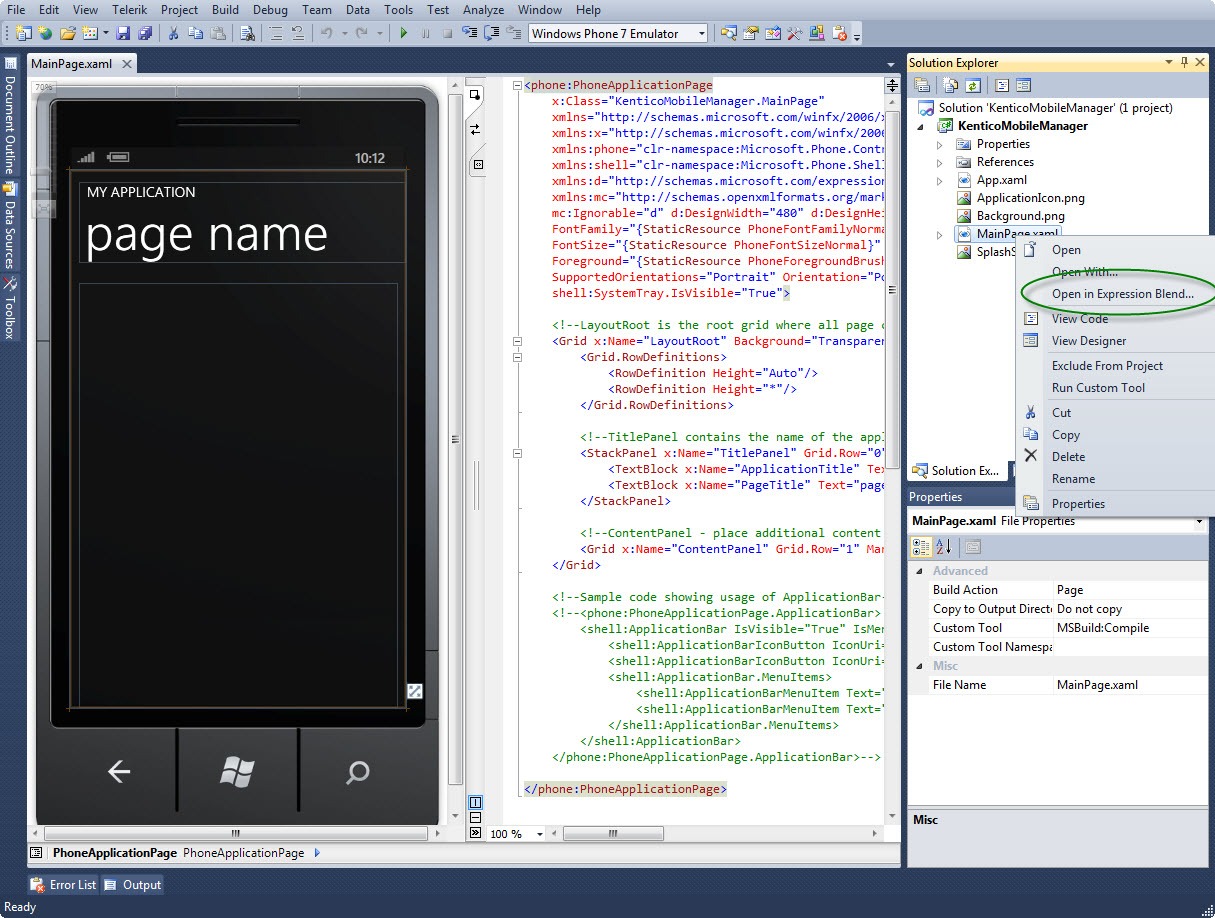The height and width of the screenshot is (918, 1215).
Task: Select the page name title in designer
Action: click(x=207, y=235)
